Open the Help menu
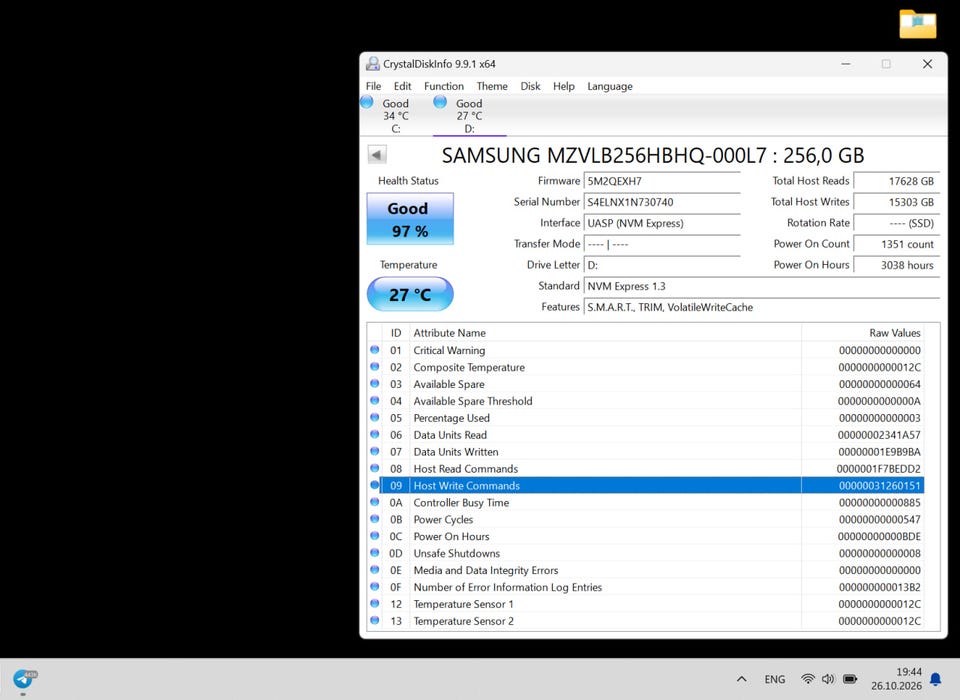This screenshot has height=700, width=960. click(x=564, y=86)
